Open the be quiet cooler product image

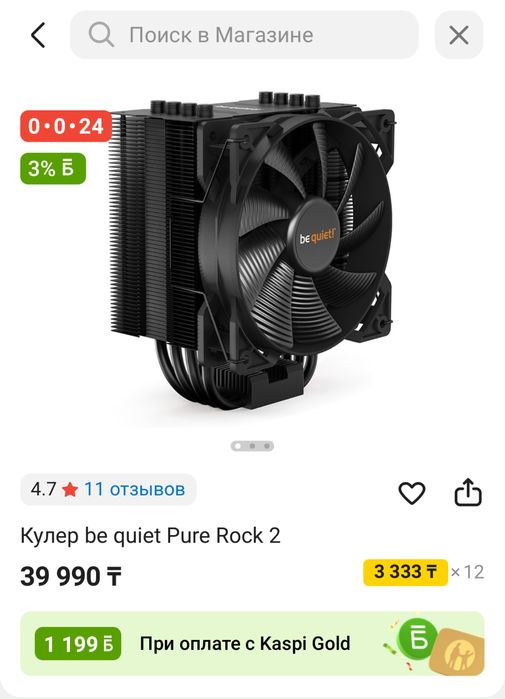point(252,251)
